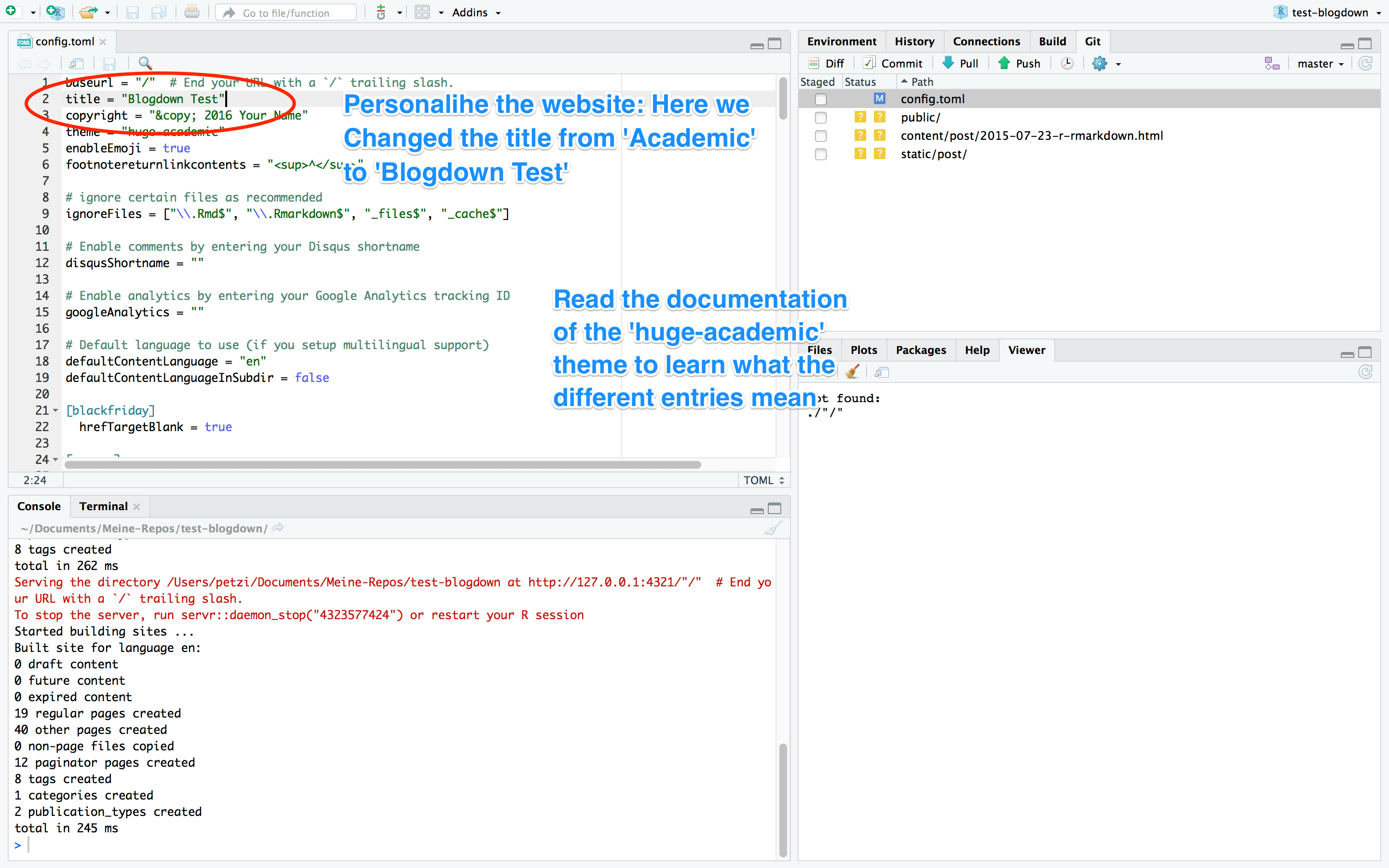Viewport: 1389px width, 868px height.
Task: Open the Addins dropdown menu
Action: click(x=476, y=13)
